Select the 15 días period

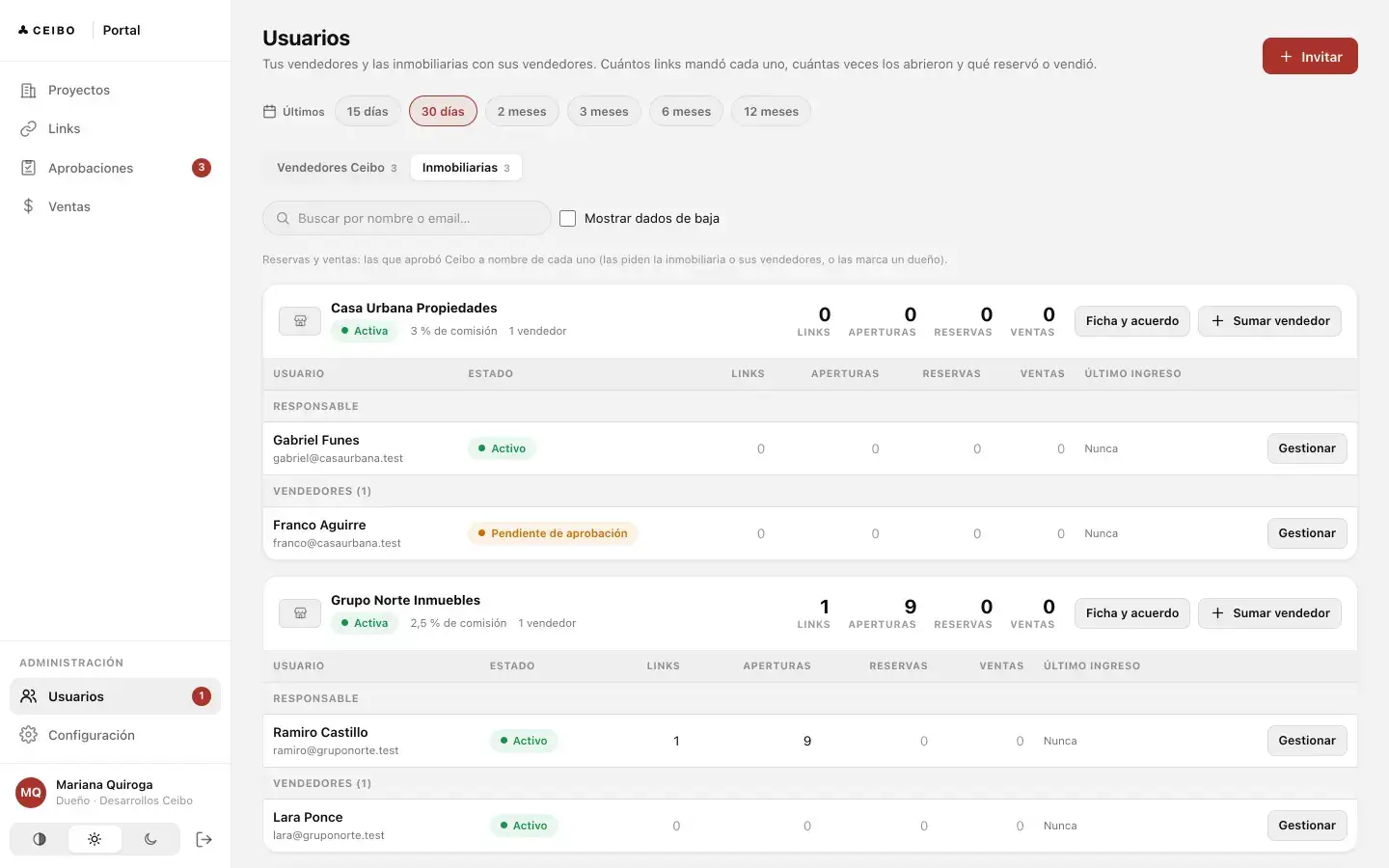click(368, 112)
